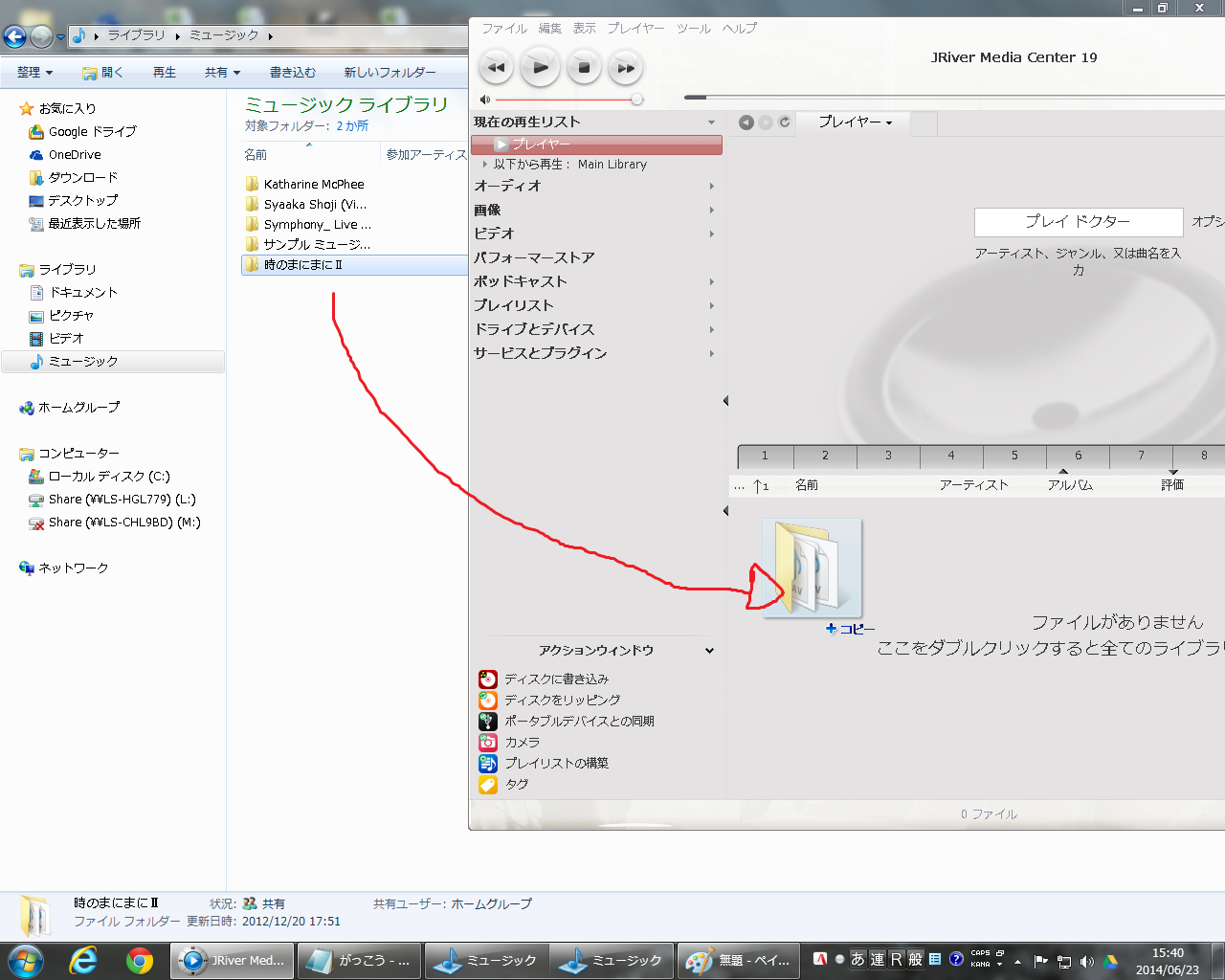Expand the プレイリスト section arrow

coord(711,306)
